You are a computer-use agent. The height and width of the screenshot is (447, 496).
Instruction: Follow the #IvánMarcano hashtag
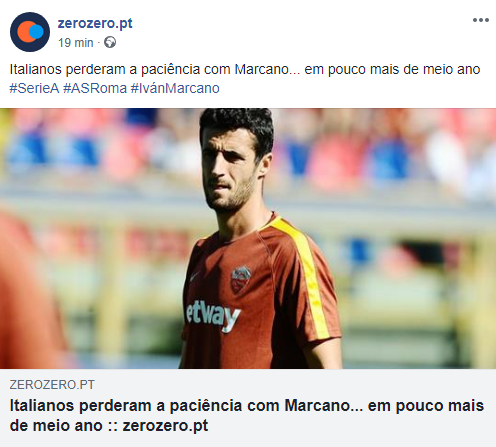(x=175, y=88)
